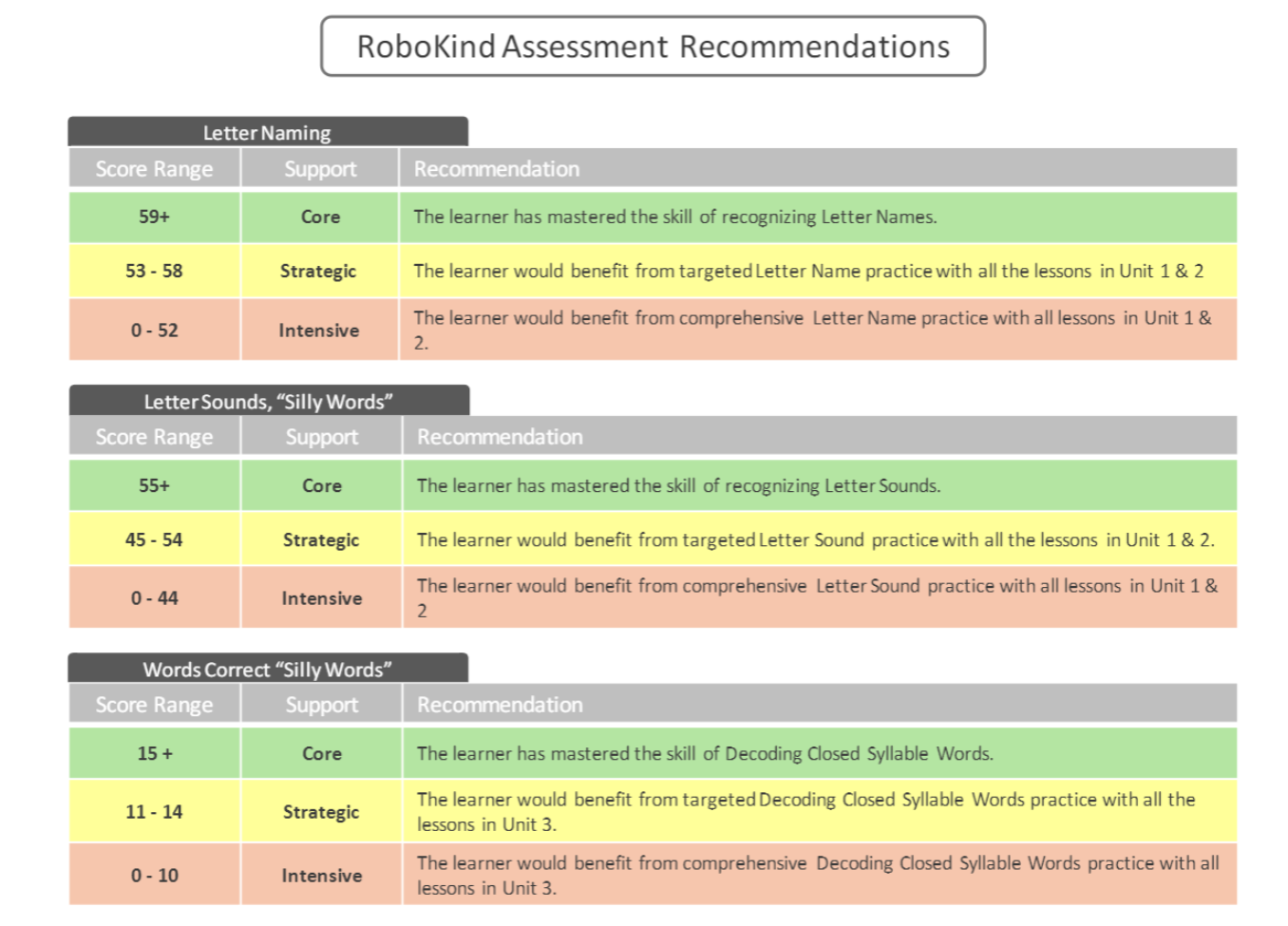The width and height of the screenshot is (1288, 926).
Task: Select the Letter Naming section tab
Action: click(x=267, y=133)
